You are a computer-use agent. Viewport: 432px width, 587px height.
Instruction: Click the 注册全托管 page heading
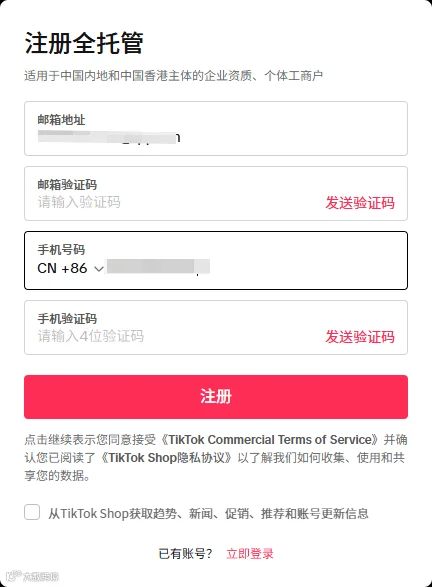pyautogui.click(x=84, y=43)
